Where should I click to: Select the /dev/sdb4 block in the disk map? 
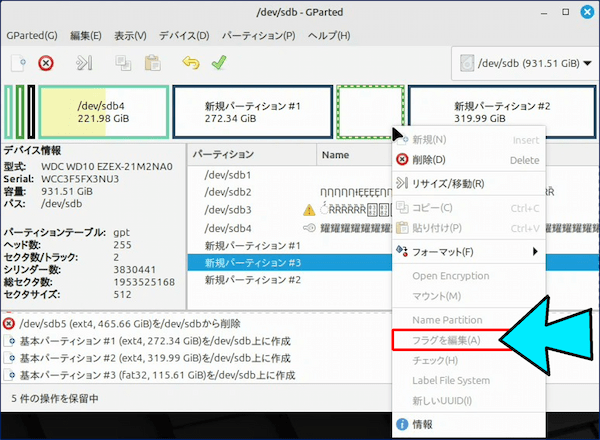coord(103,110)
